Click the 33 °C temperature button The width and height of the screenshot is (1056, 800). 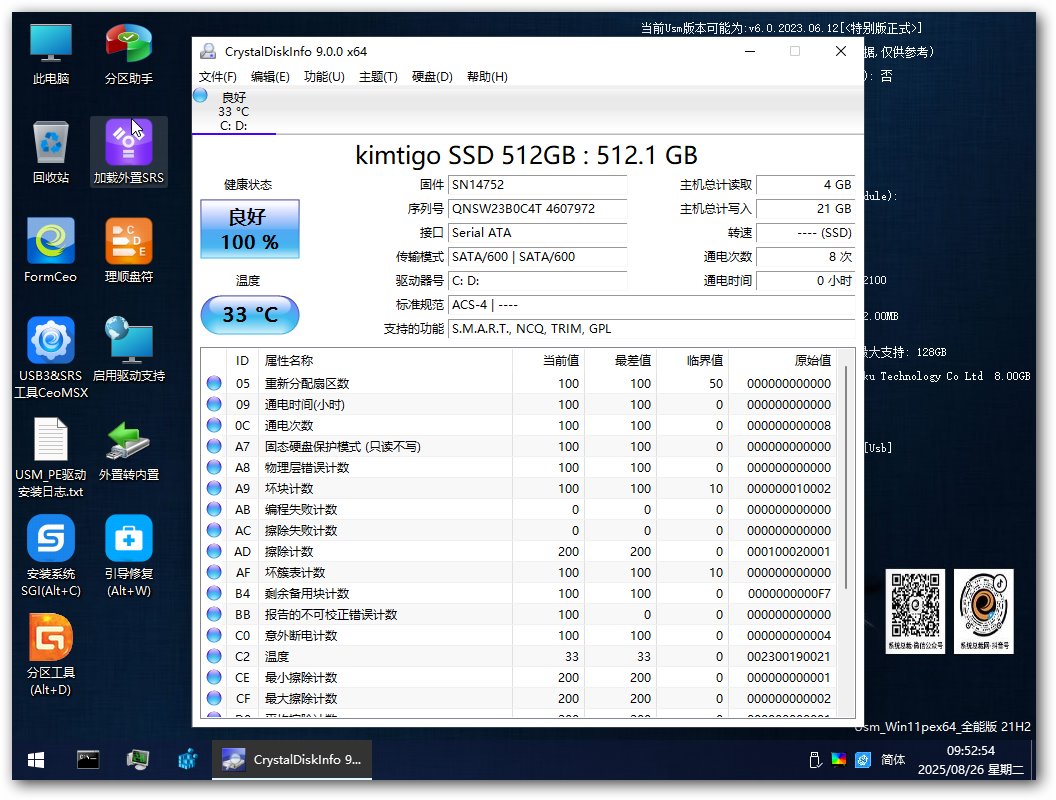point(250,314)
